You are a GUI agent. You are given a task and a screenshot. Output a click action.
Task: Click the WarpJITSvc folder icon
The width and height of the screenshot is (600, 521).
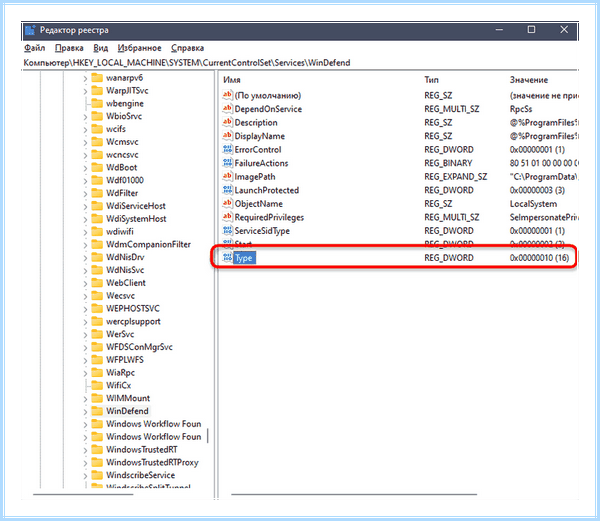click(x=97, y=90)
